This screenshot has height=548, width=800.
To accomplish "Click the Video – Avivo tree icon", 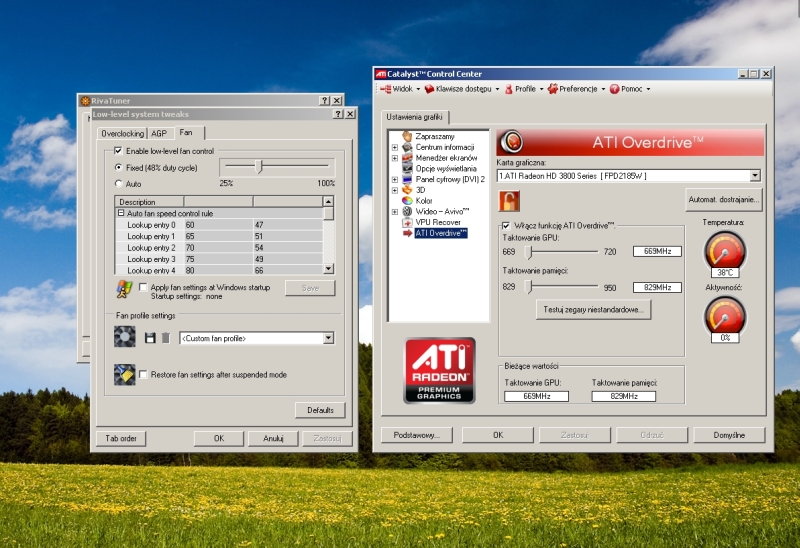I will 407,211.
